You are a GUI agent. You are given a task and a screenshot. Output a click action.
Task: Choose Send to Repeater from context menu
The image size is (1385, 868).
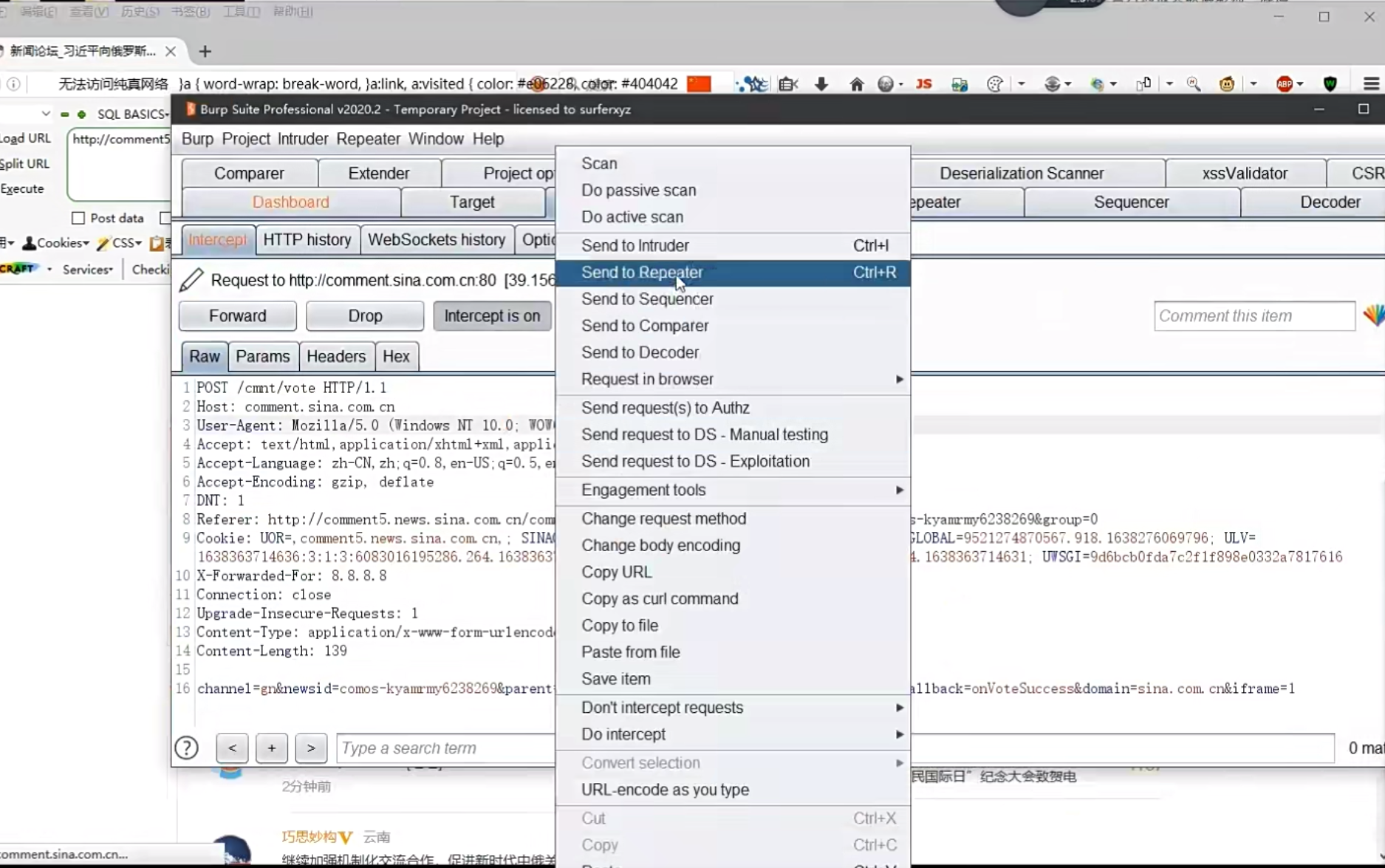point(733,273)
